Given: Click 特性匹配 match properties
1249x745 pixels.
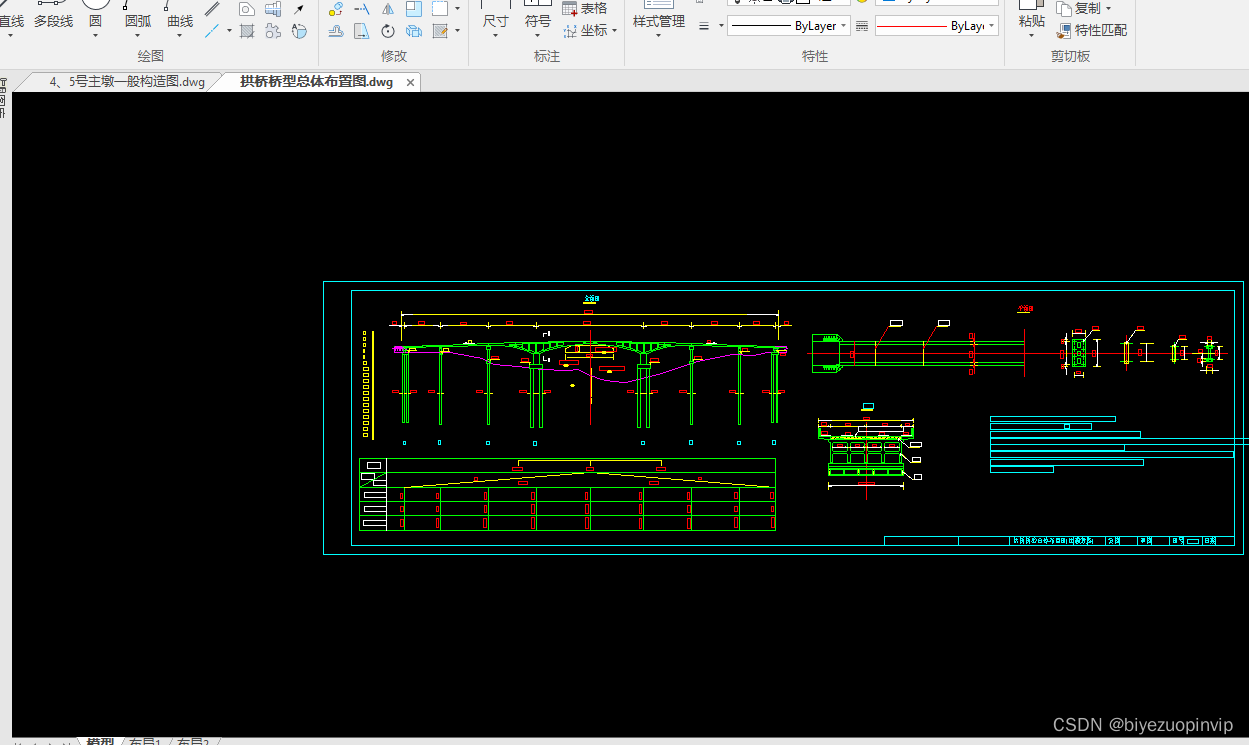Looking at the screenshot, I should [x=1092, y=30].
